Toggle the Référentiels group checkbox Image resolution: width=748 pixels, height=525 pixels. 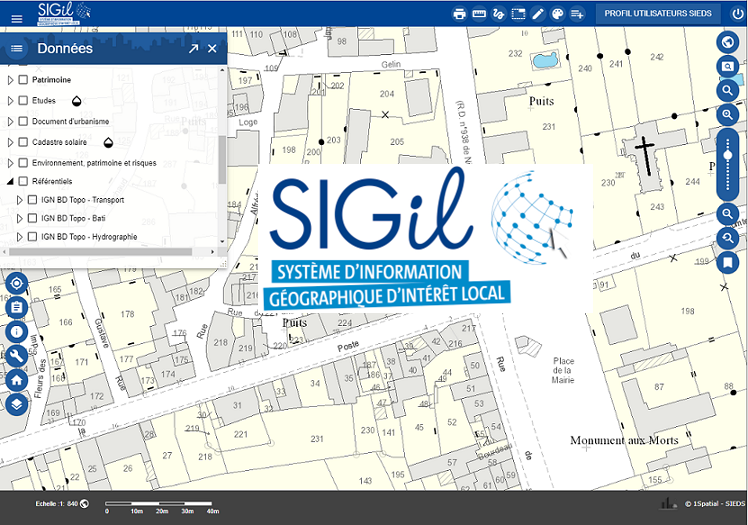click(x=23, y=181)
